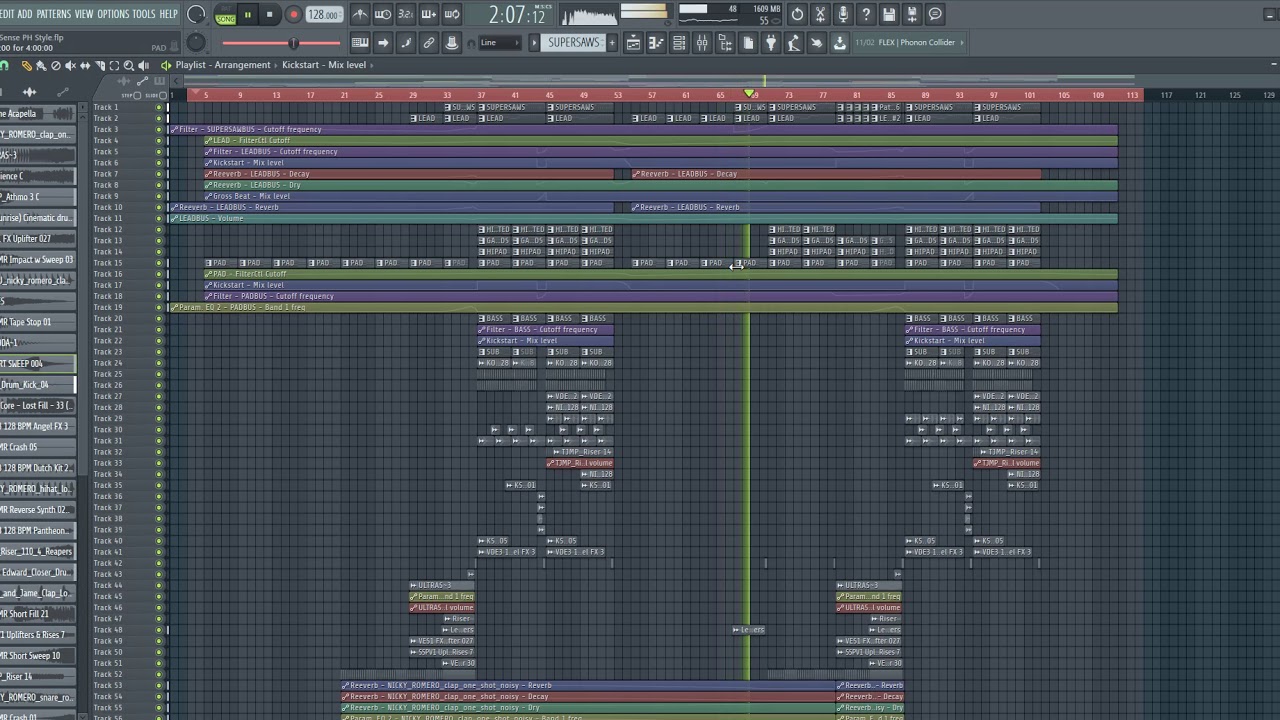Screen dimensions: 1280x720
Task: Toggle the playlist snap magnet icon
Action: (4, 66)
